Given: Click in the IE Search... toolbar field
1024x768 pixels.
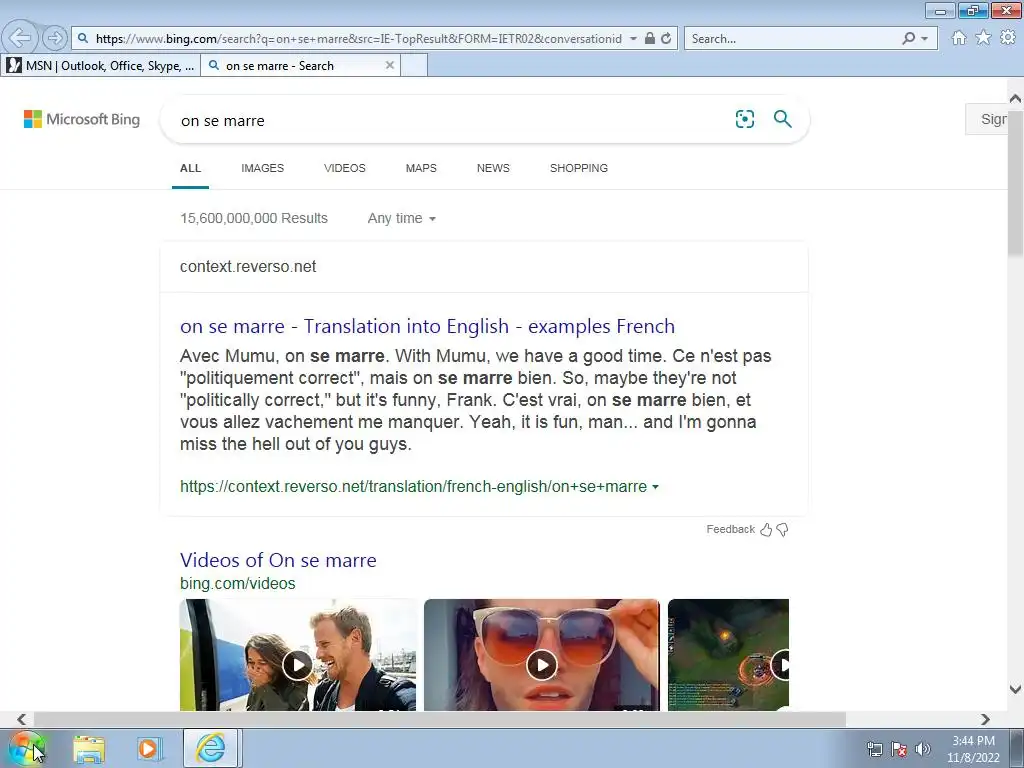Looking at the screenshot, I should (x=793, y=39).
